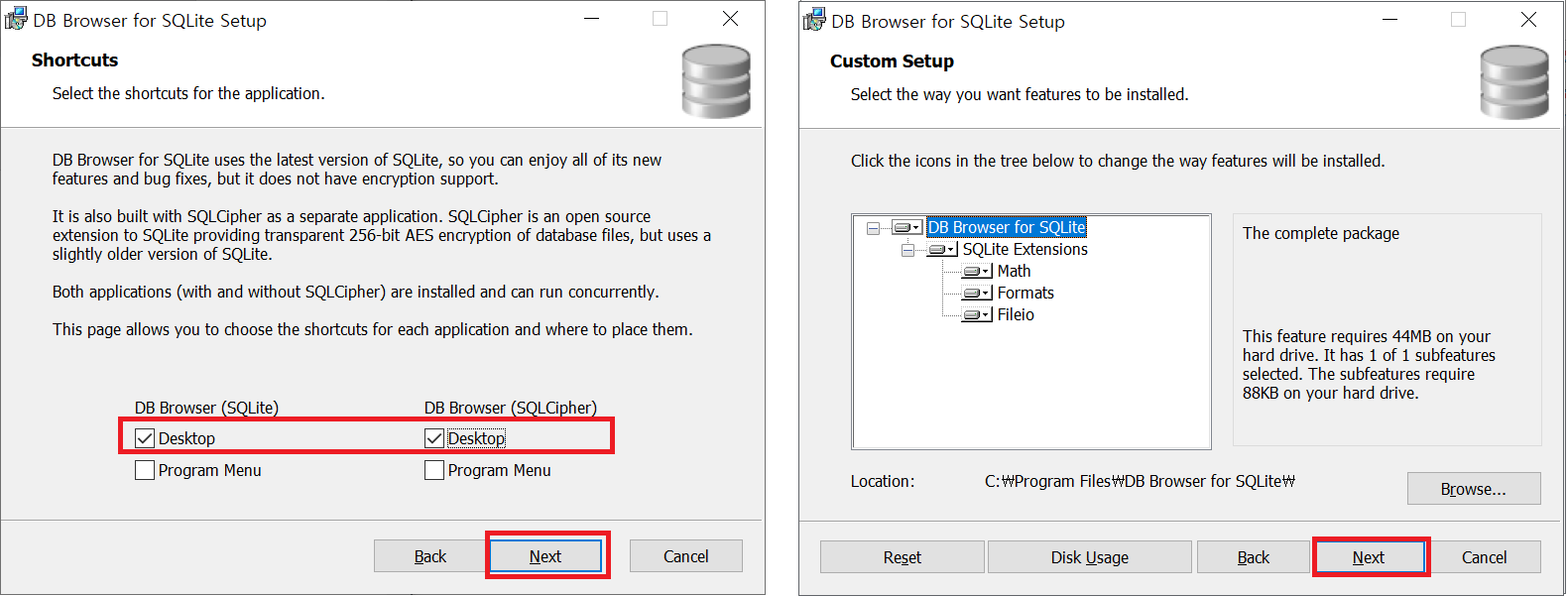The image size is (1568, 596).
Task: Open the Fileio feature install-option icon
Action: coord(977,314)
